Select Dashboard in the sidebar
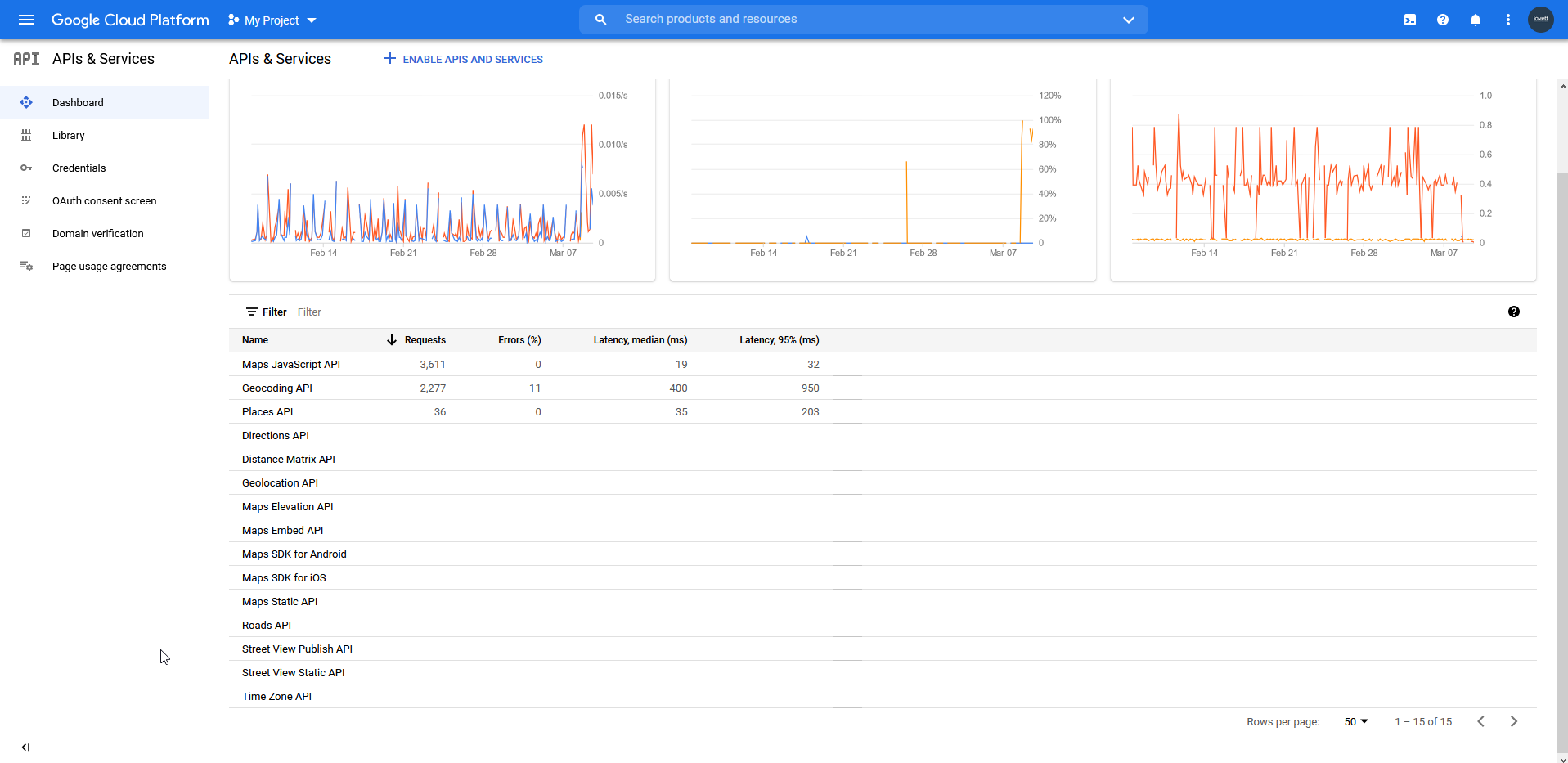The image size is (1568, 763). [105, 102]
